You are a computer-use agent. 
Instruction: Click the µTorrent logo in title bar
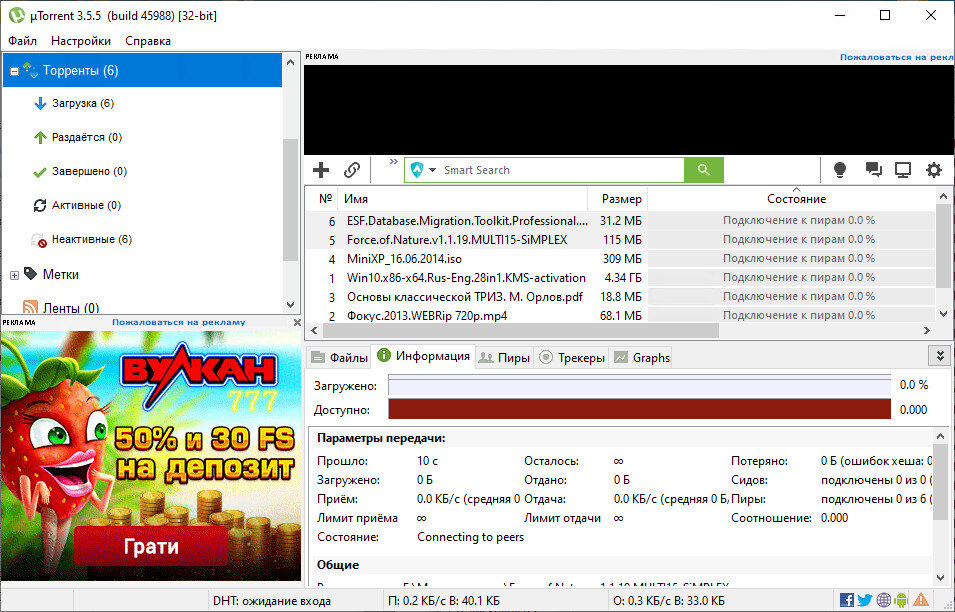tap(16, 15)
